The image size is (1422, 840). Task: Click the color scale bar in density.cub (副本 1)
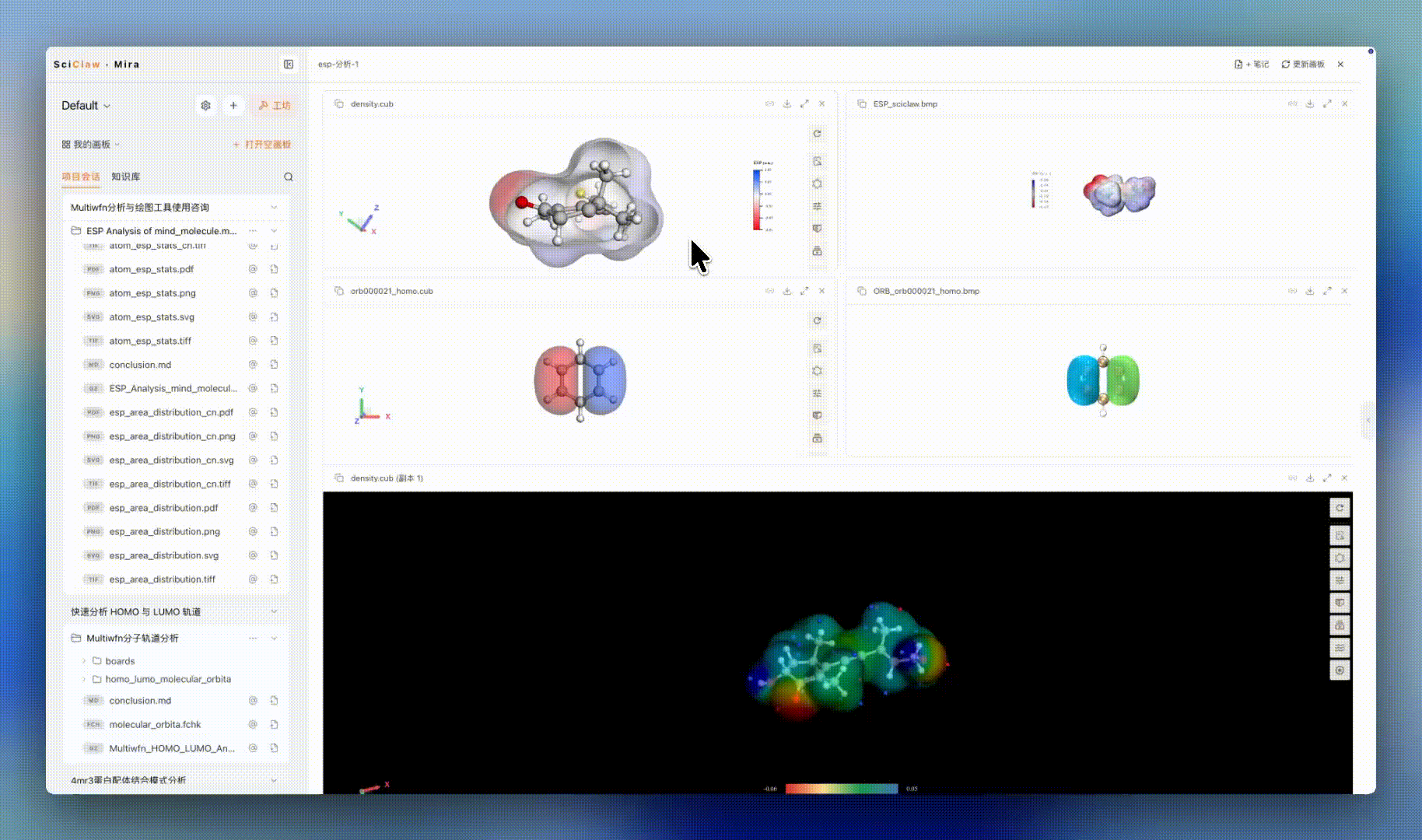pyautogui.click(x=842, y=789)
